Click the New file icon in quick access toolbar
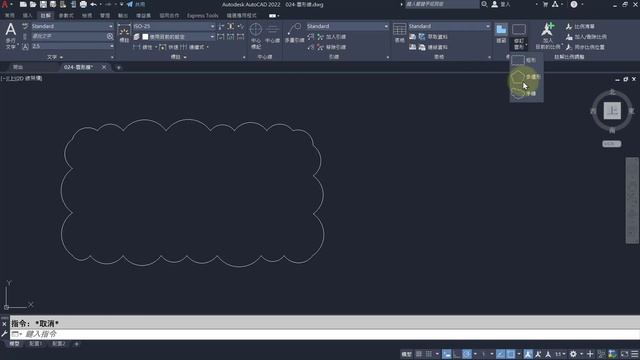This screenshot has width=640, height=360. click(x=23, y=4)
